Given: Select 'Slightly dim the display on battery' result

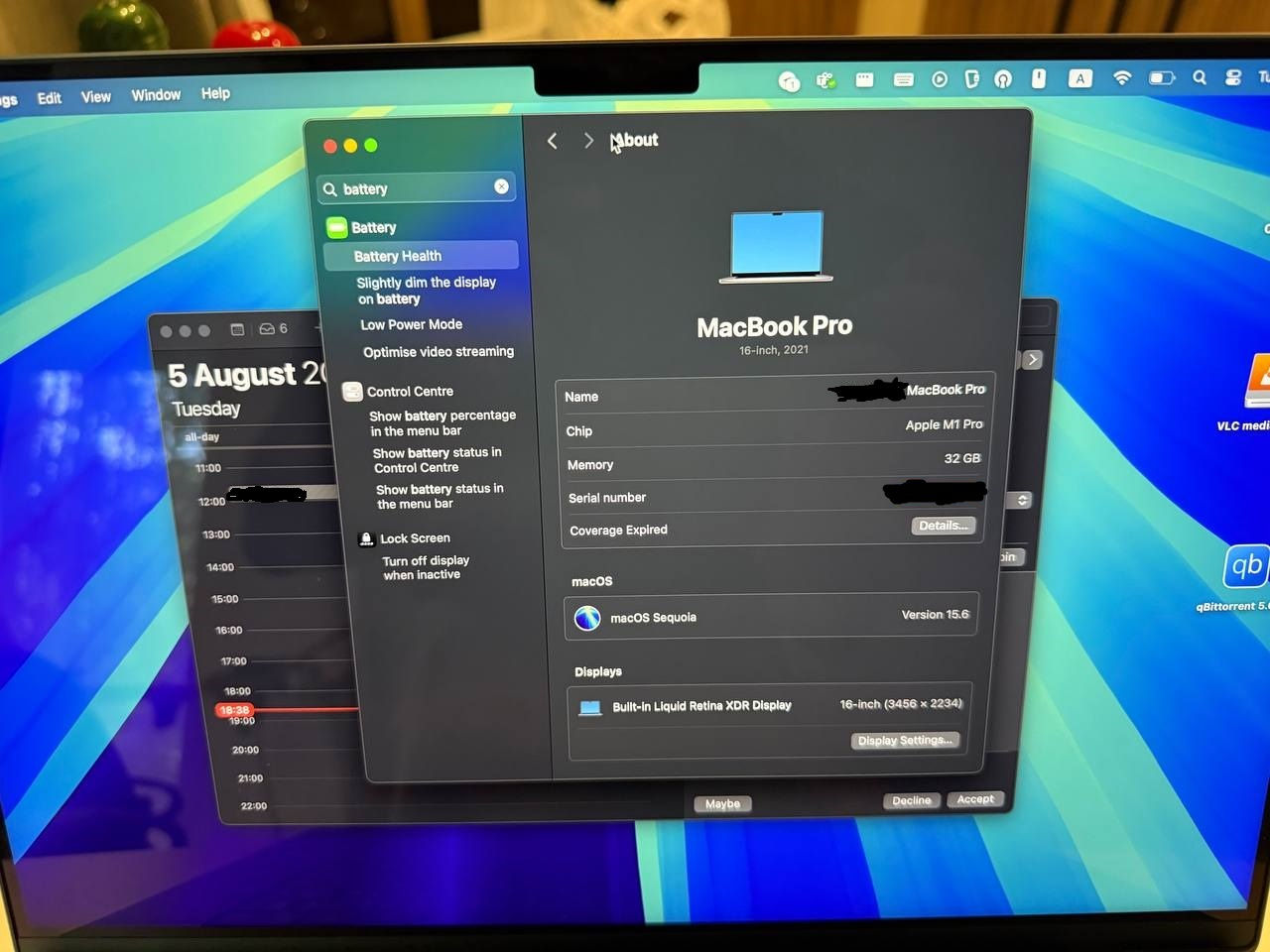Looking at the screenshot, I should (x=427, y=291).
